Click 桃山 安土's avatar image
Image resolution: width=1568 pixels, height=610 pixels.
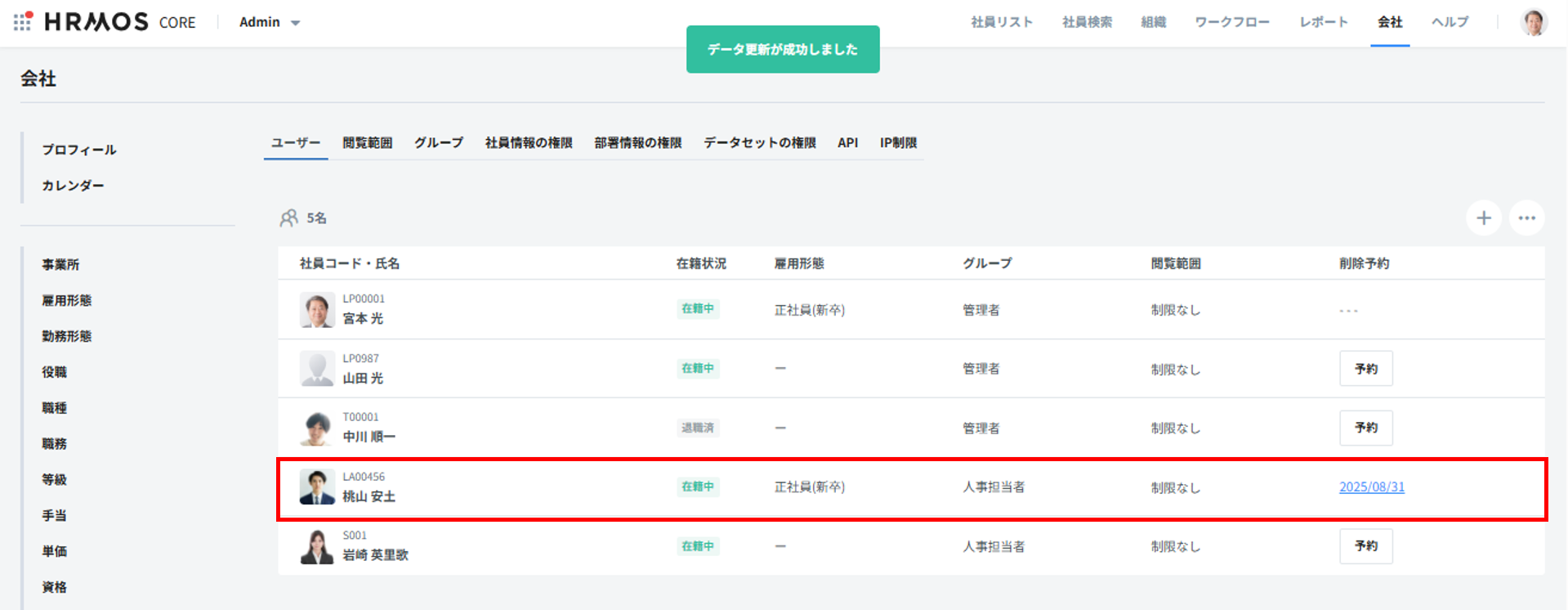(317, 487)
